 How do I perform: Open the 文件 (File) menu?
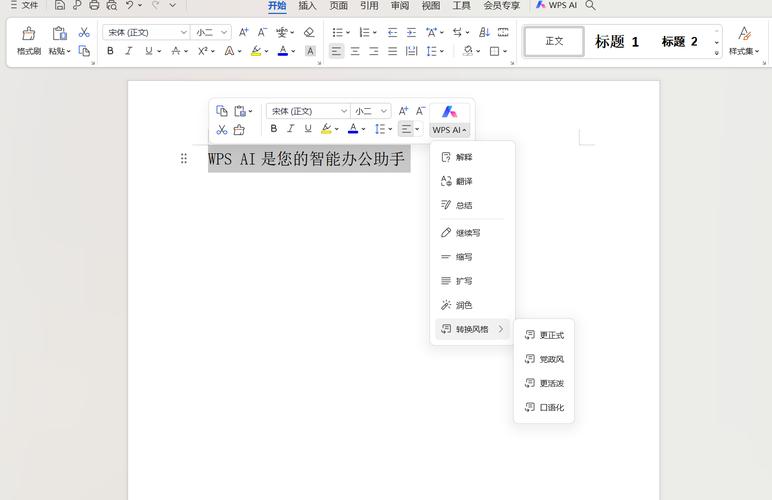click(24, 5)
